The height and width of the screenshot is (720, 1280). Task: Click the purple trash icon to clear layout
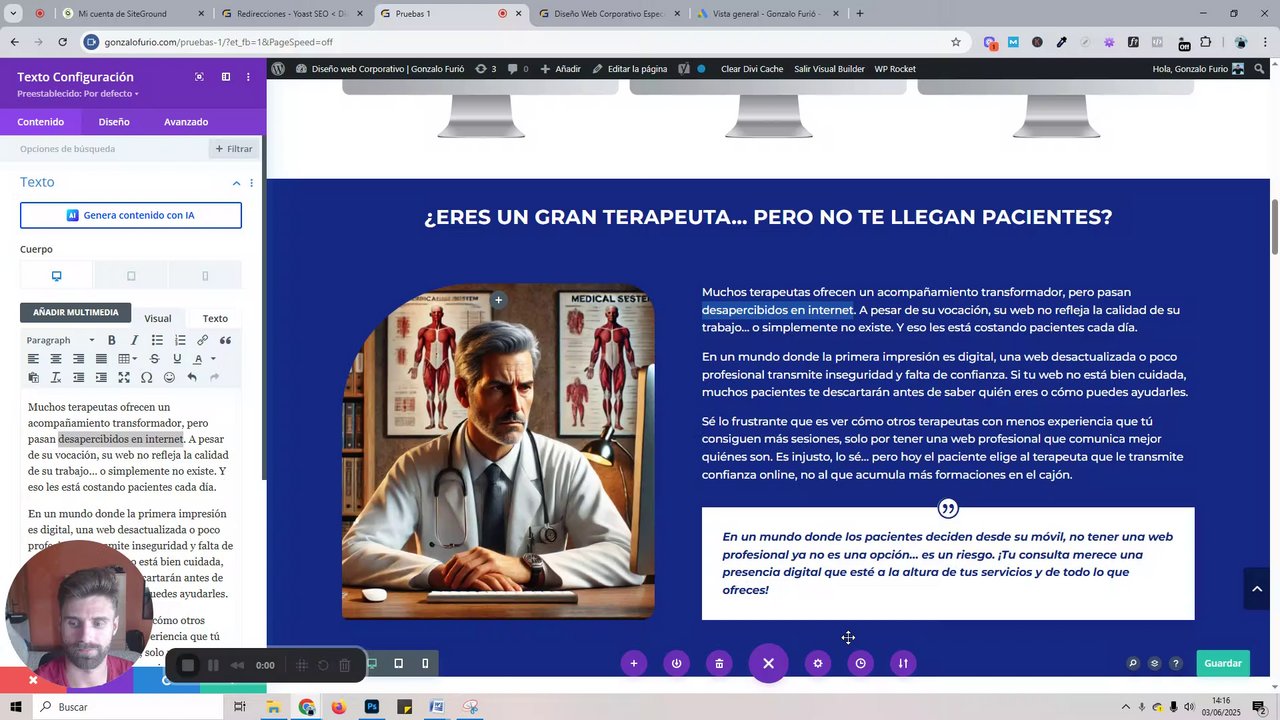[x=719, y=663]
